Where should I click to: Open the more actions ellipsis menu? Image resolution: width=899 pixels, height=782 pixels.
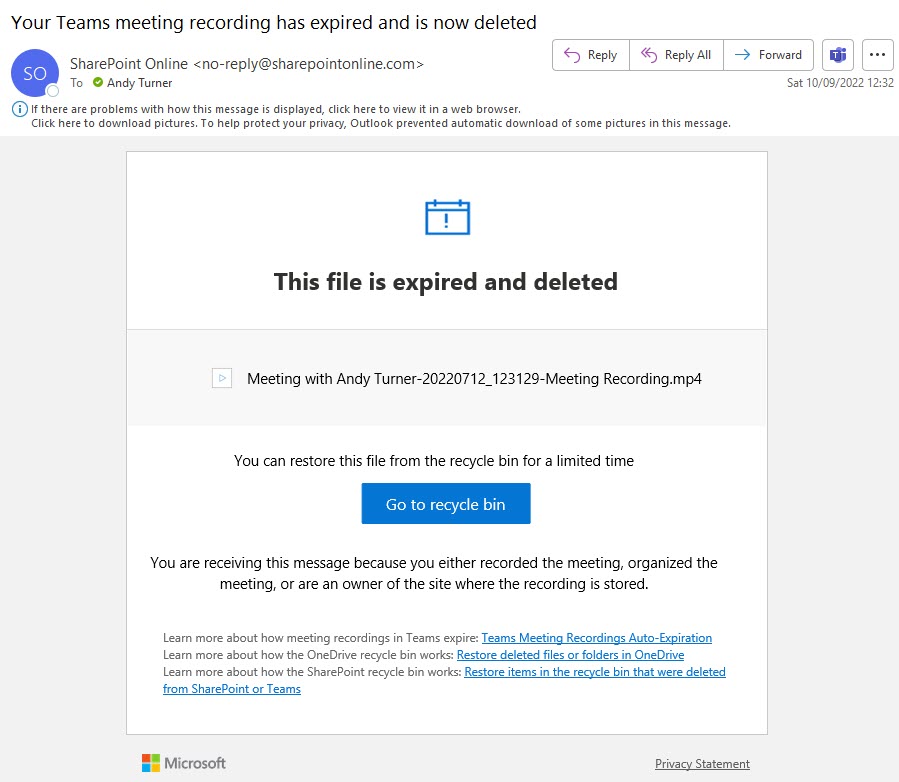877,55
